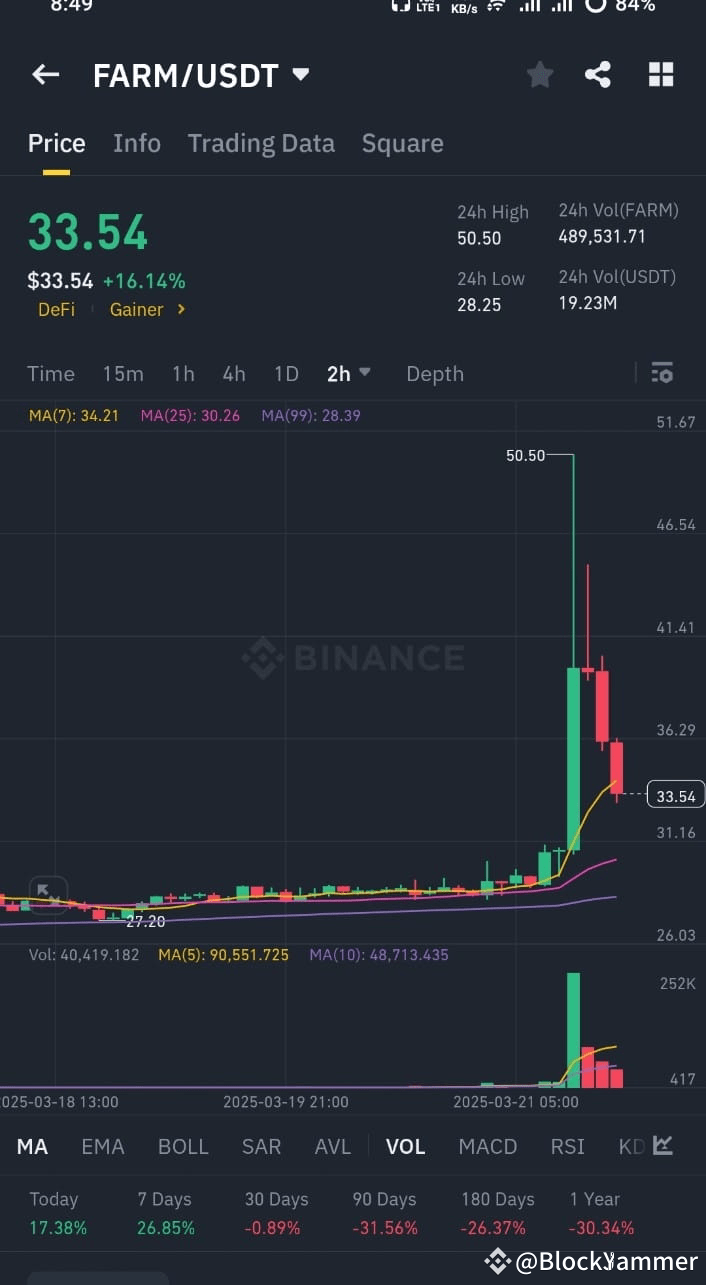Enable the MACD indicator
This screenshot has width=706, height=1285.
click(x=488, y=1146)
